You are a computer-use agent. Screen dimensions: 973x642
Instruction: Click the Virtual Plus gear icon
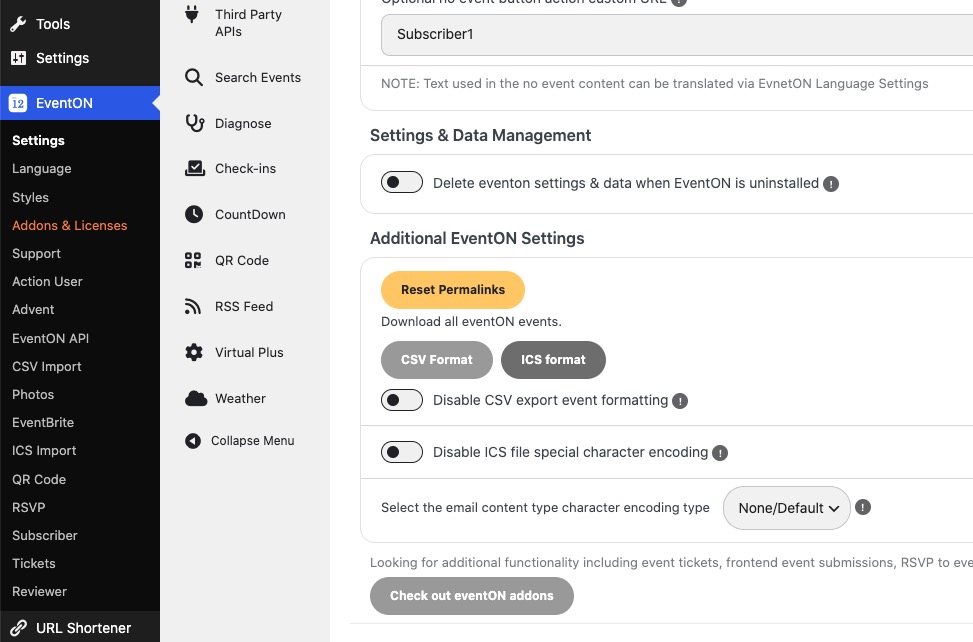pyautogui.click(x=194, y=352)
